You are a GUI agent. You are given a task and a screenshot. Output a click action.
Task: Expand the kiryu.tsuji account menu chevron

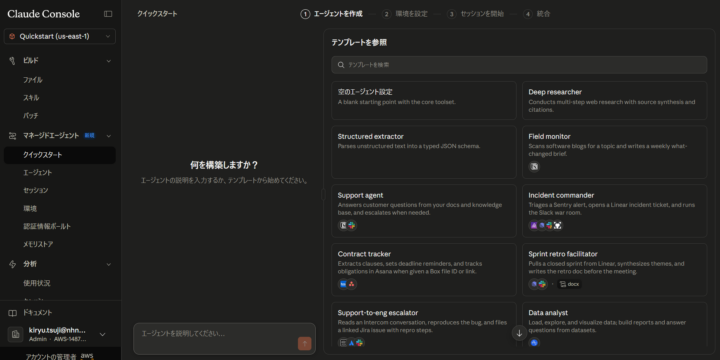pos(102,334)
